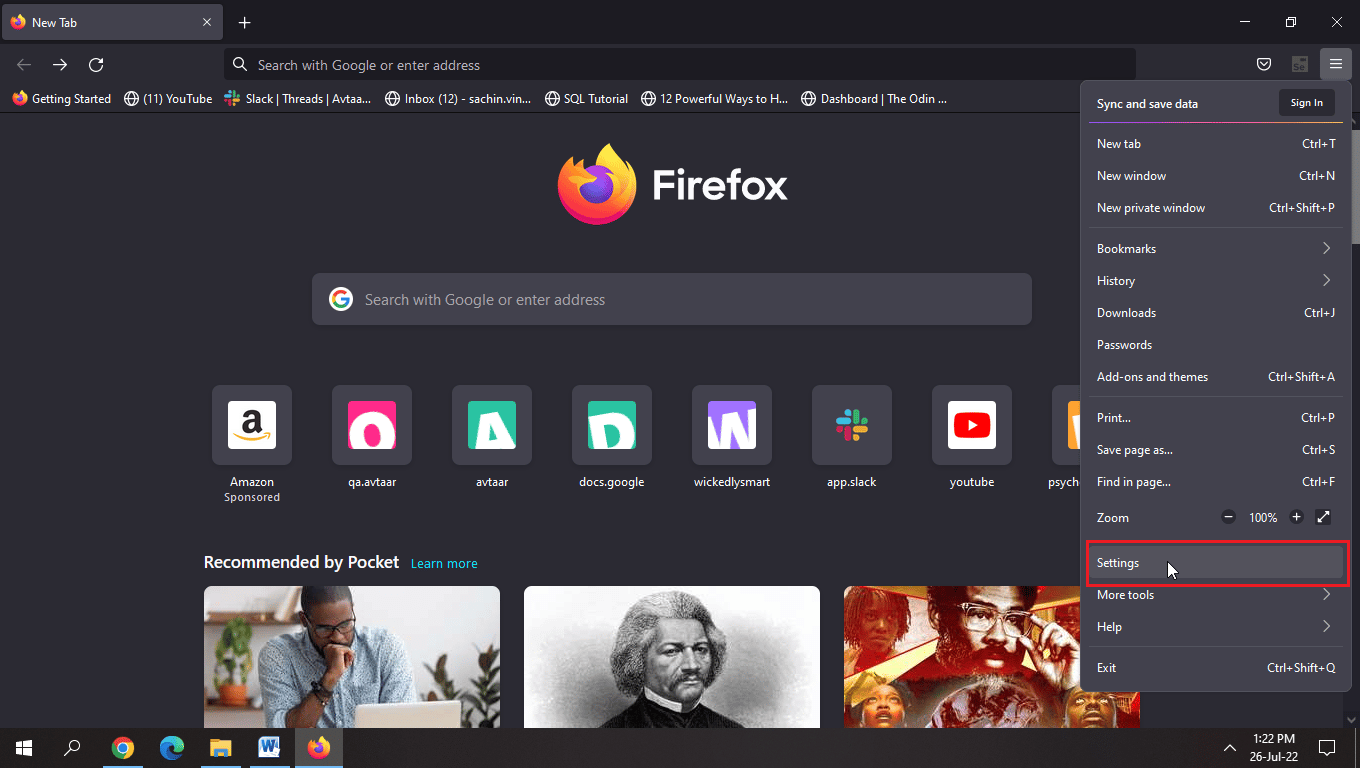
Task: Open the Pocket story with historical portrait
Action: pos(672,657)
